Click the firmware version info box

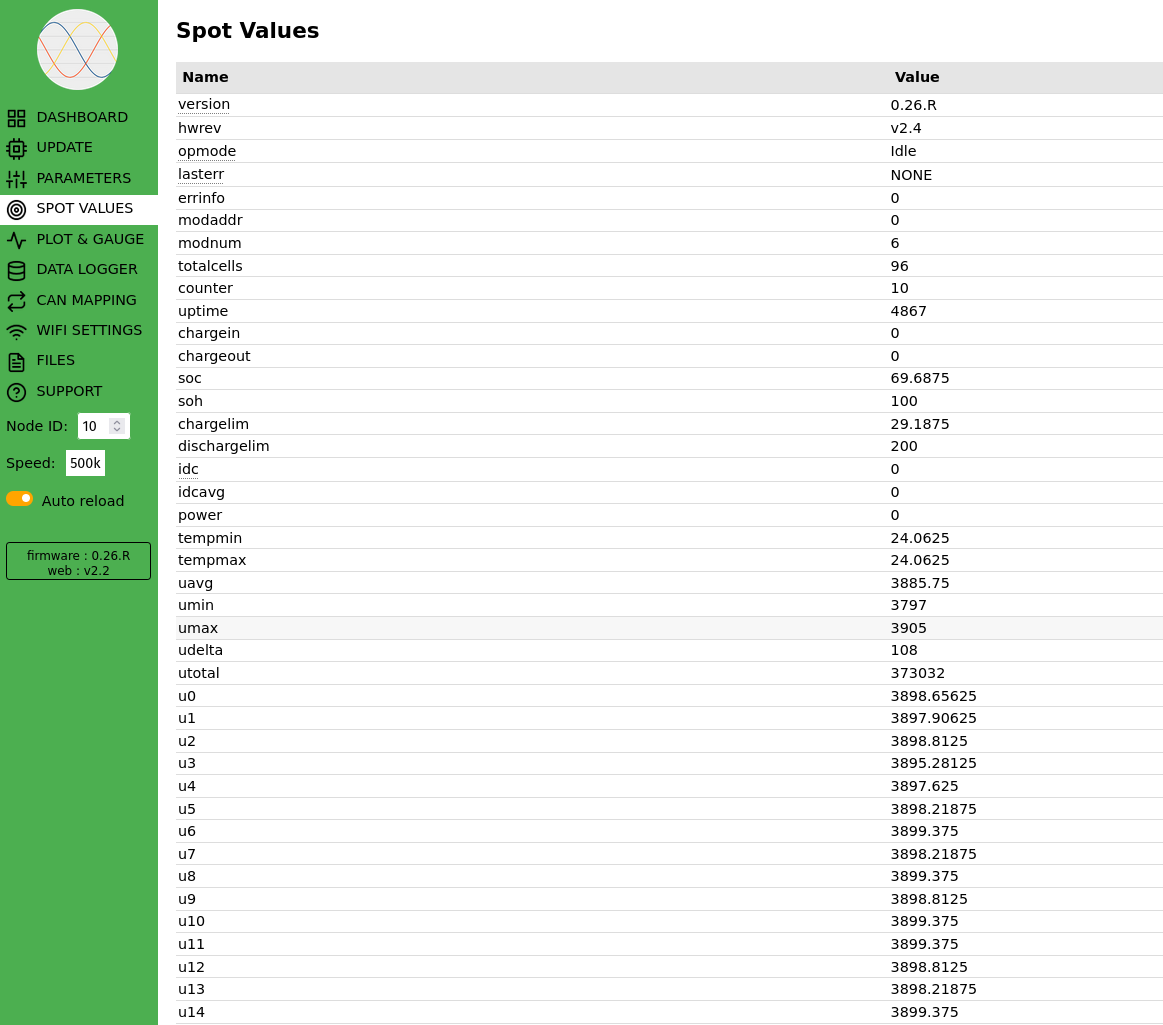pos(78,562)
